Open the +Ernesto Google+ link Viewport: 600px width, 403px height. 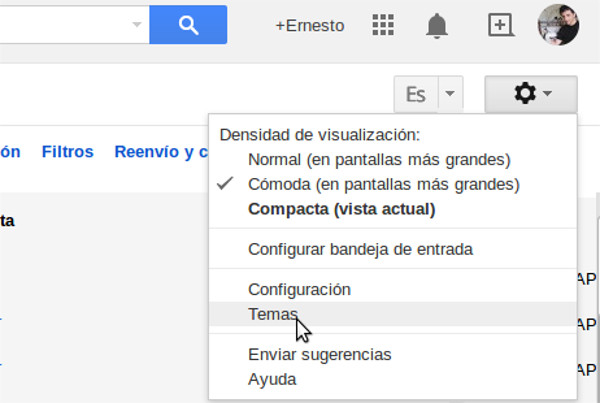click(x=310, y=26)
